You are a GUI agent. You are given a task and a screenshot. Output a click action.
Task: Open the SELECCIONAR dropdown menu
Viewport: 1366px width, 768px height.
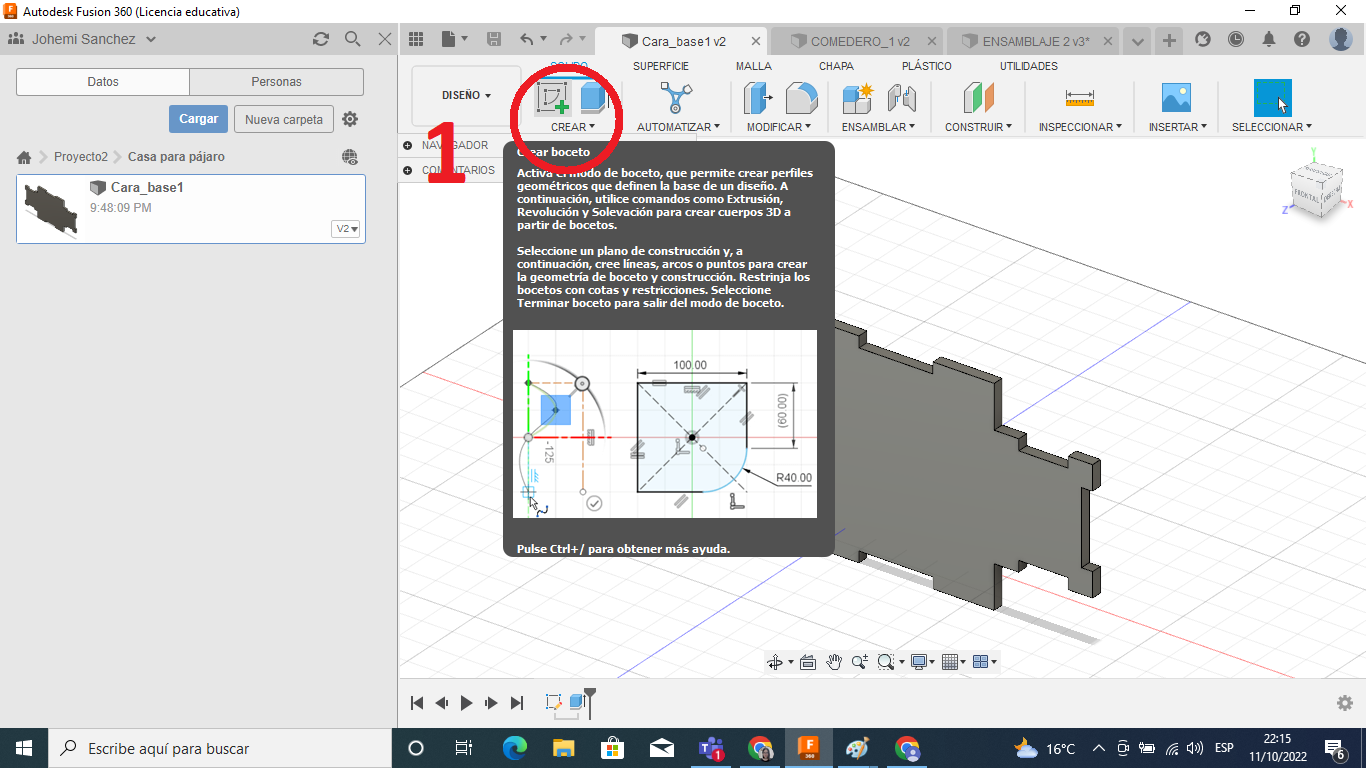[1272, 127]
